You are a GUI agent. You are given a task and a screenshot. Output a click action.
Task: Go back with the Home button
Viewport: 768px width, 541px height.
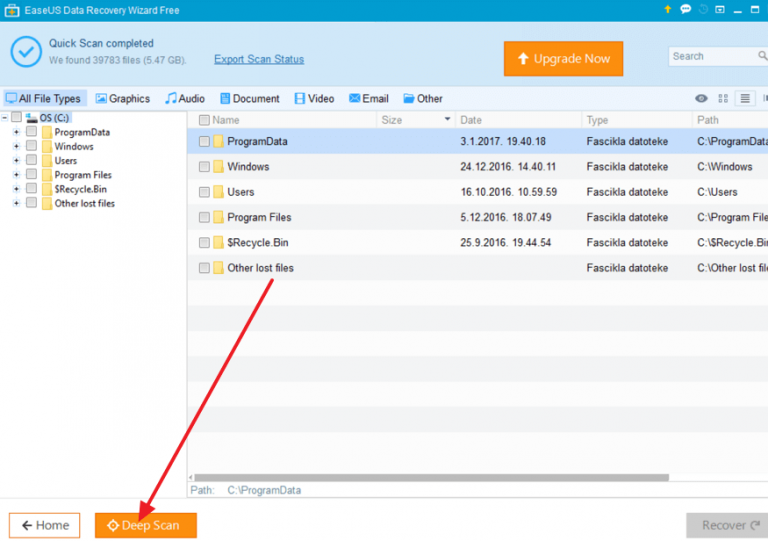pyautogui.click(x=45, y=525)
